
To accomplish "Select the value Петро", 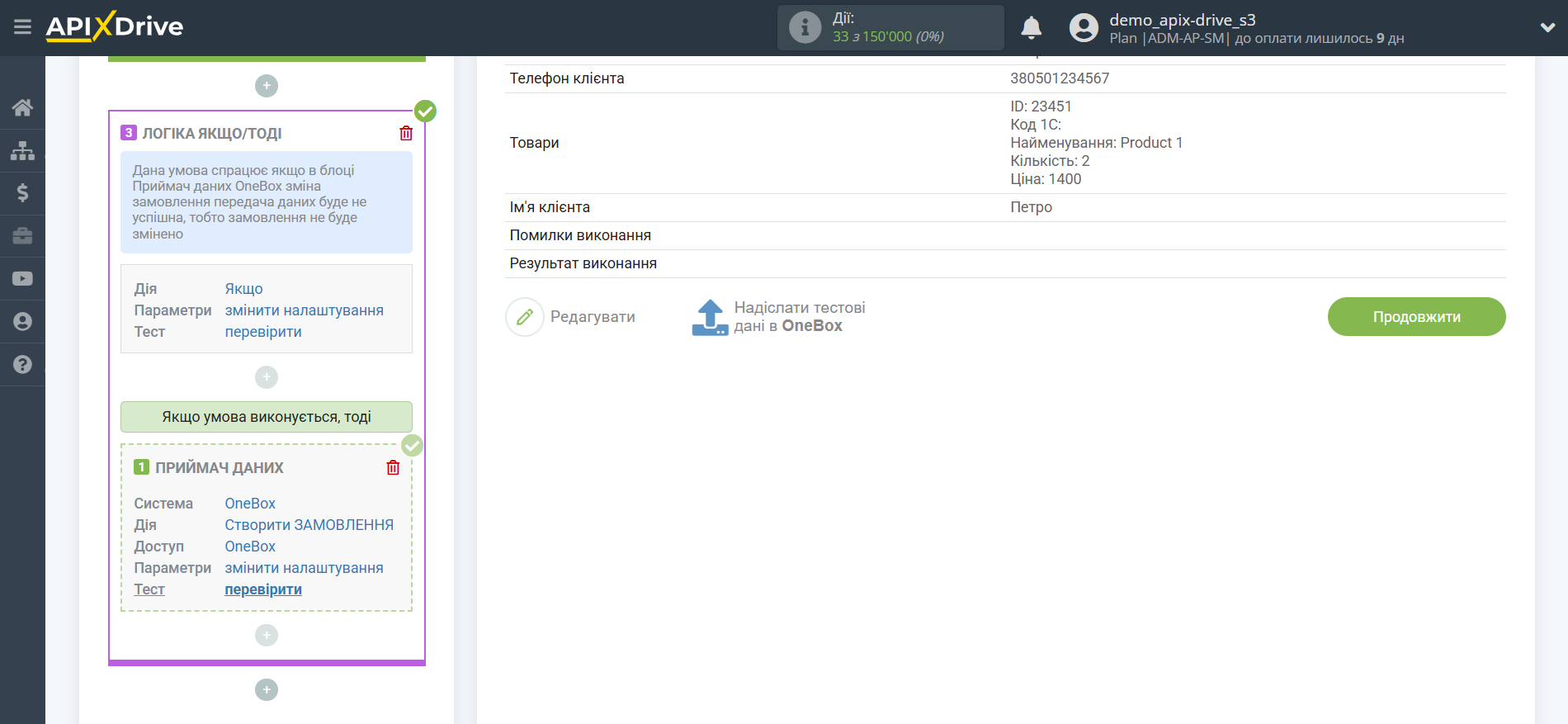I will click(1031, 207).
